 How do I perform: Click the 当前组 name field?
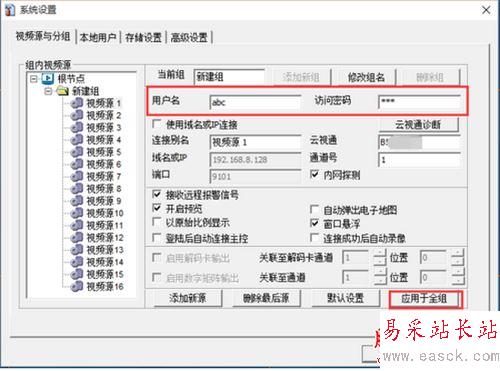pyautogui.click(x=229, y=77)
